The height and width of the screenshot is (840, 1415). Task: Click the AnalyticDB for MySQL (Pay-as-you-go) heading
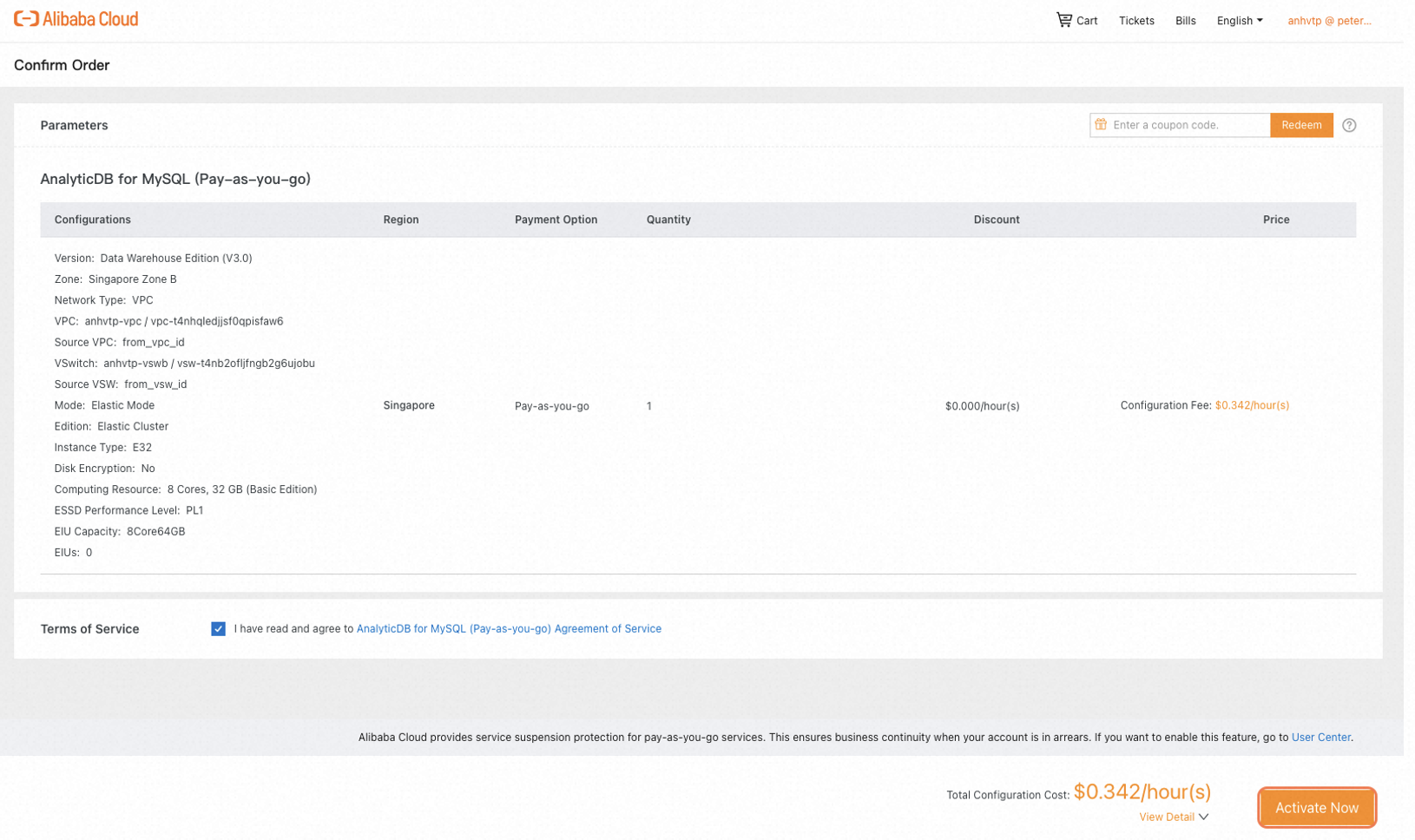tap(175, 179)
